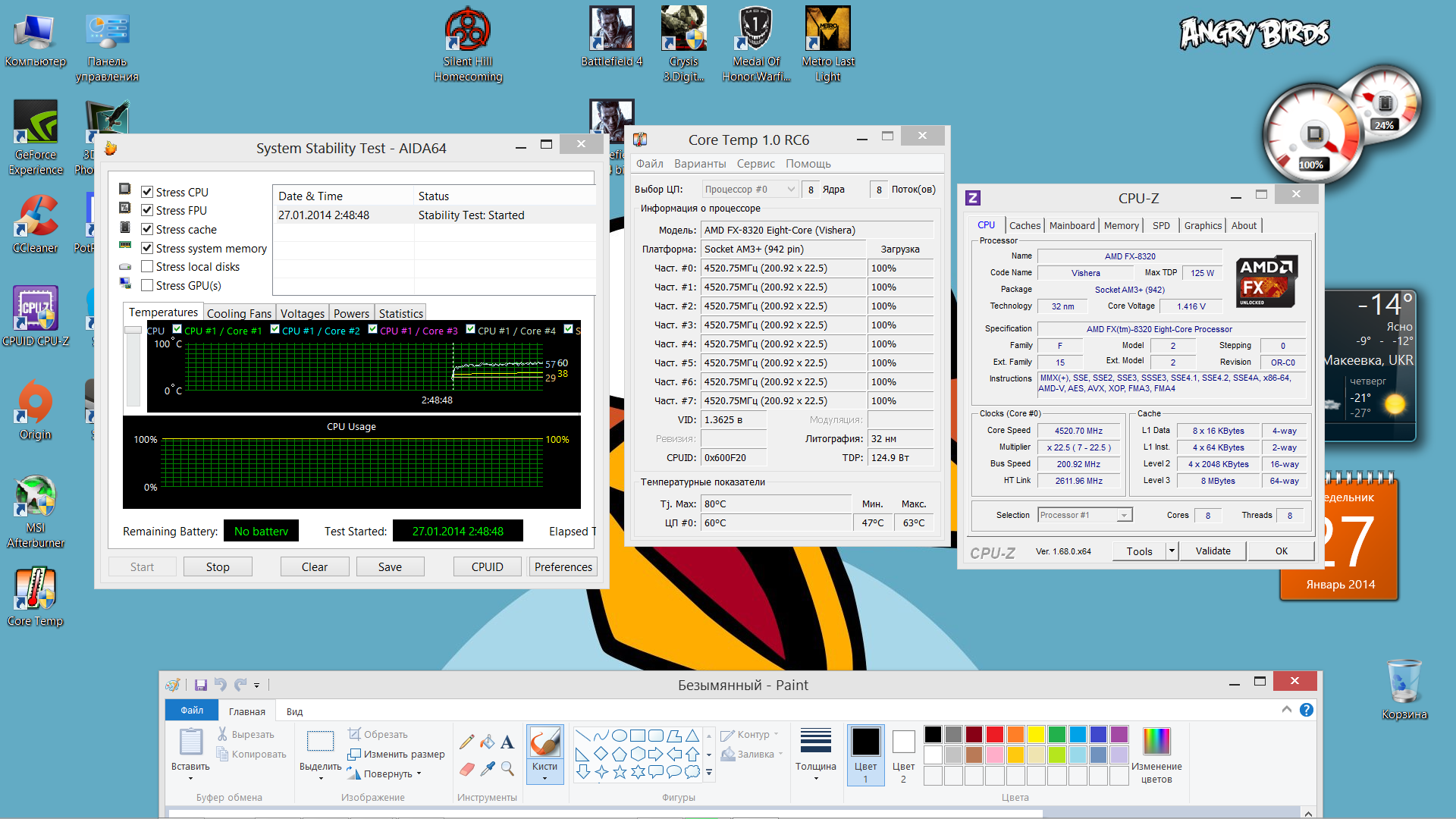Choose the Text tool in Paint
Screen dimensions: 1456x819
tap(507, 742)
